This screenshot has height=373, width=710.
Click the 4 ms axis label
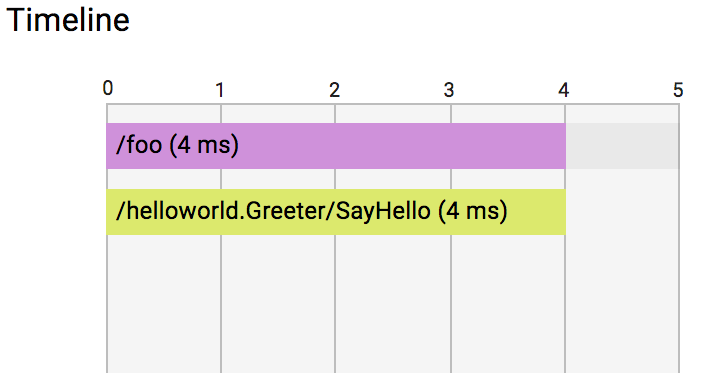click(x=563, y=90)
